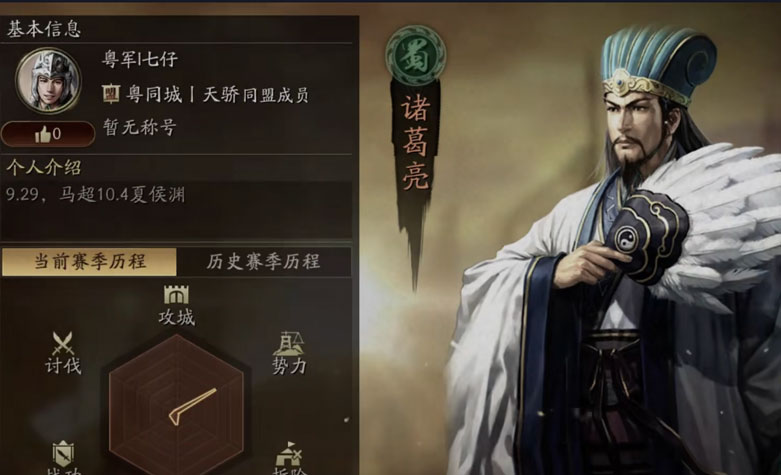
Task: Switch to 历史赛季历程 tab
Action: click(x=263, y=261)
